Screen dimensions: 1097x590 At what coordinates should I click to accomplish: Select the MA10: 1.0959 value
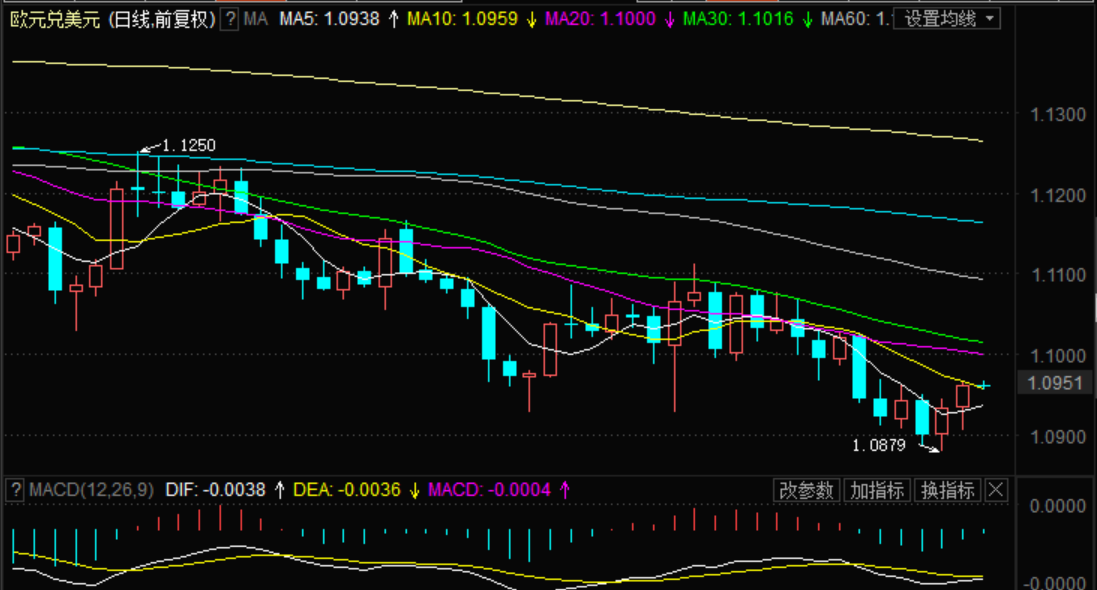point(462,19)
